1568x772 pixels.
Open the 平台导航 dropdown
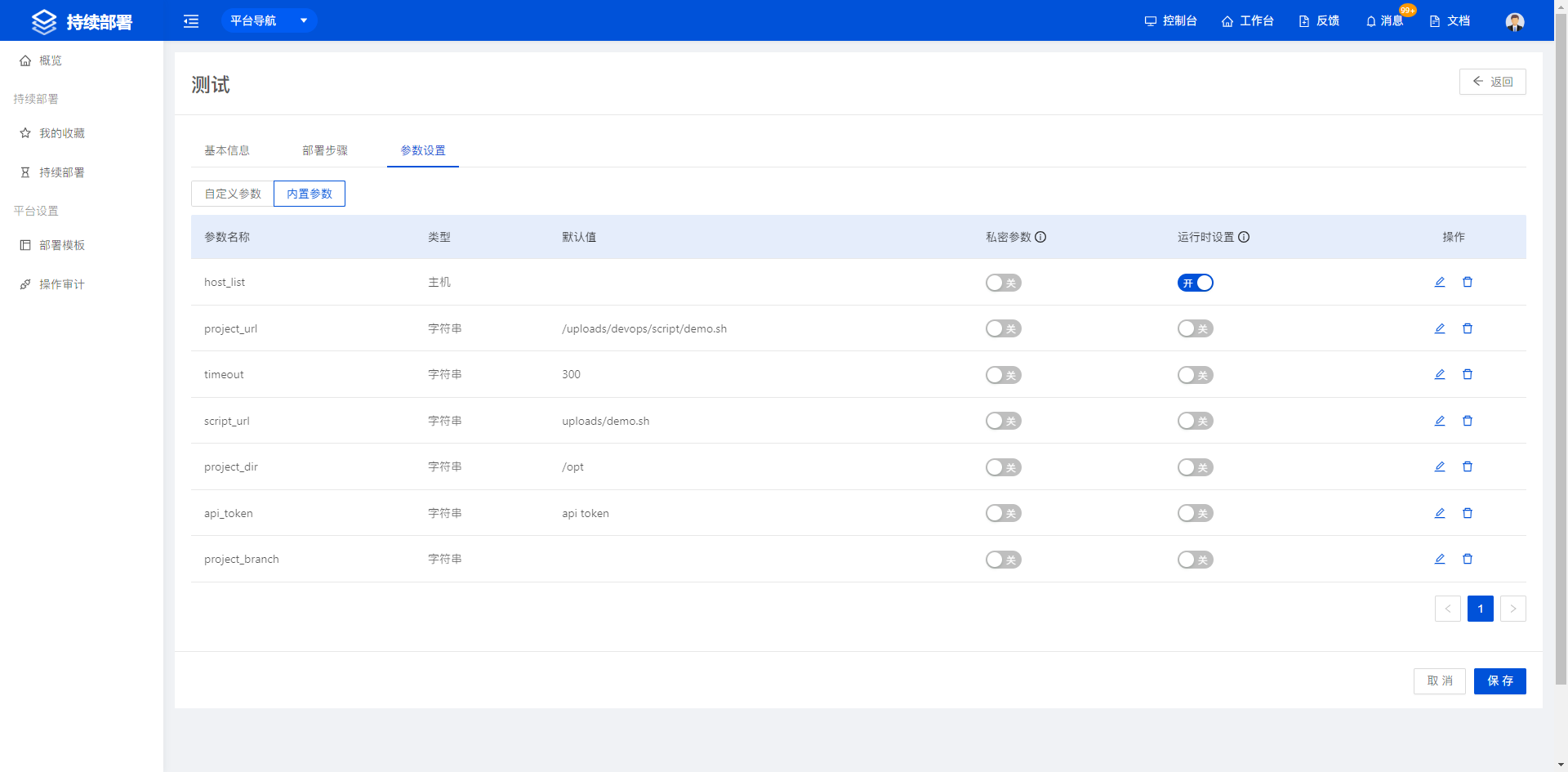pos(269,20)
